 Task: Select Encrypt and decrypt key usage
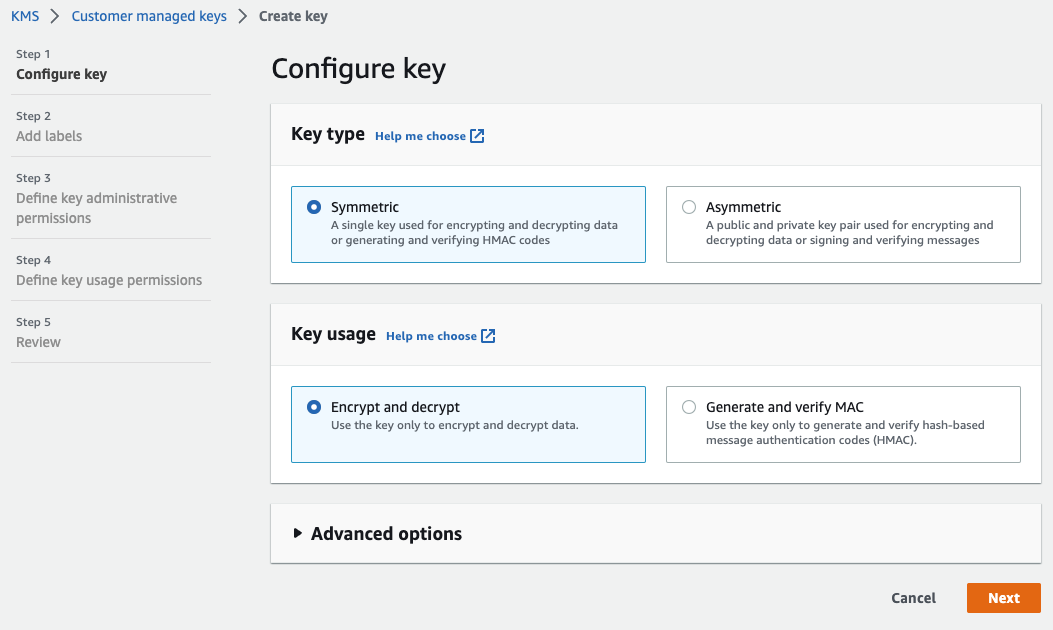[x=314, y=407]
